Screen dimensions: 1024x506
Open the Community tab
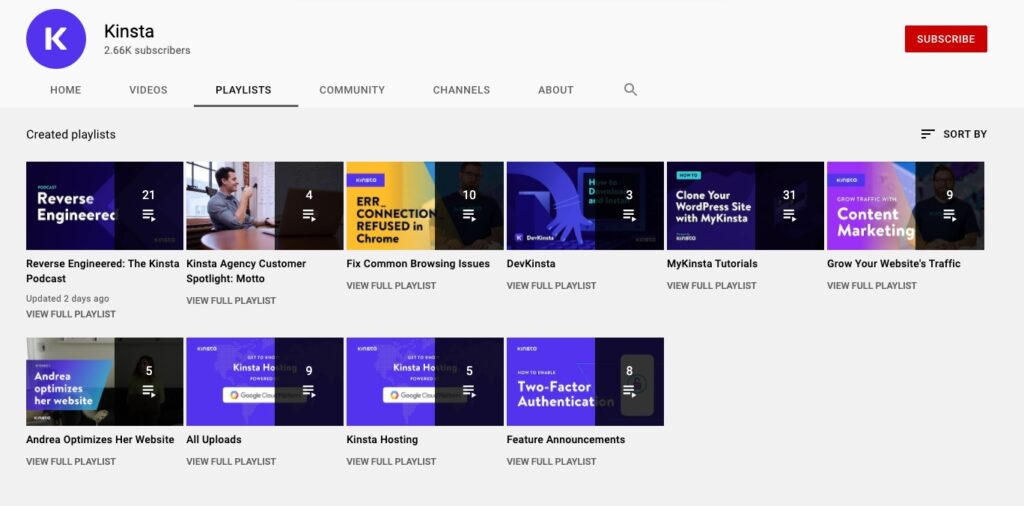coord(352,90)
